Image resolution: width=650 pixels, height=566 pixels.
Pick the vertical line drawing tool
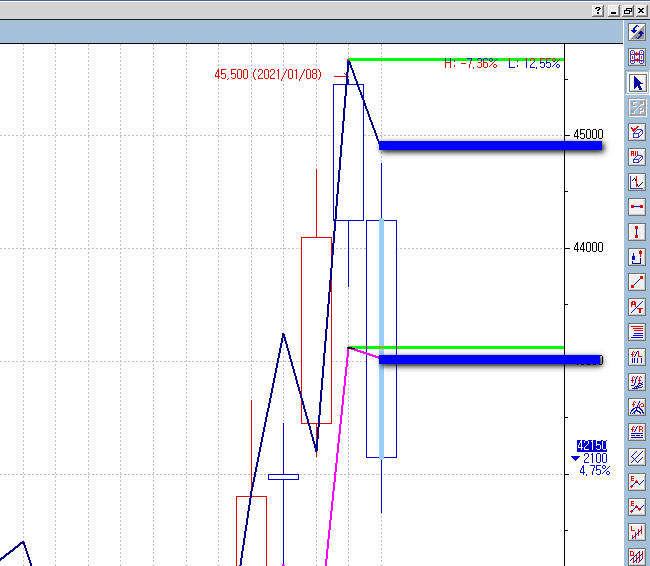[637, 232]
